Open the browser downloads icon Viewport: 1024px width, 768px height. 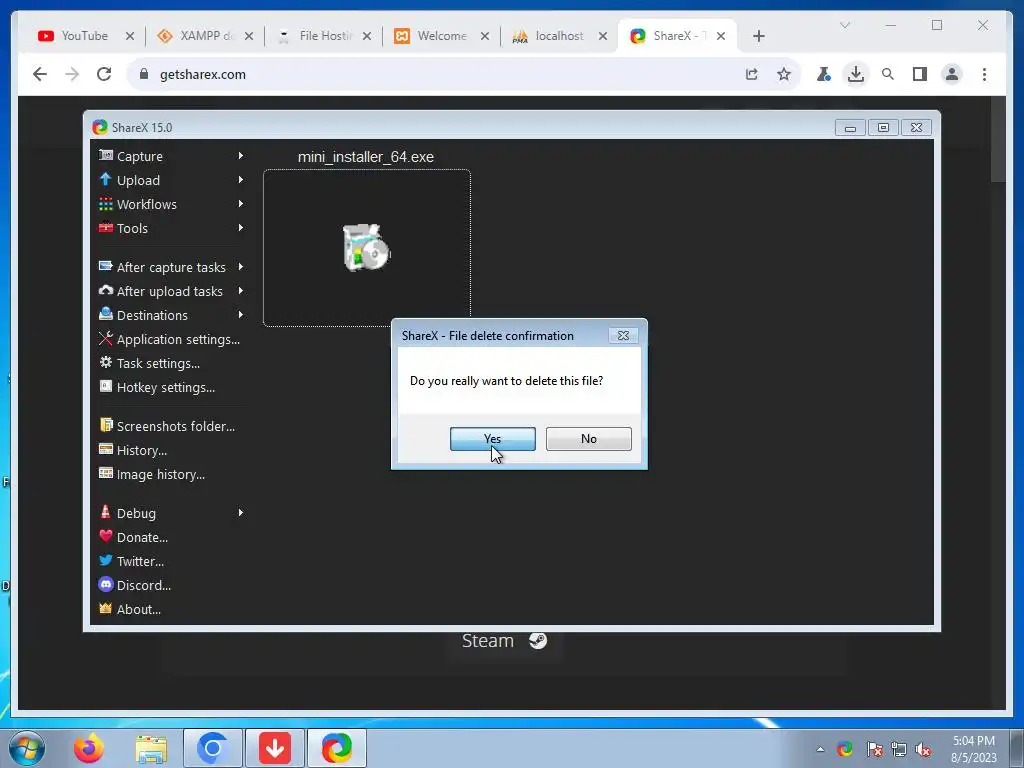856,74
